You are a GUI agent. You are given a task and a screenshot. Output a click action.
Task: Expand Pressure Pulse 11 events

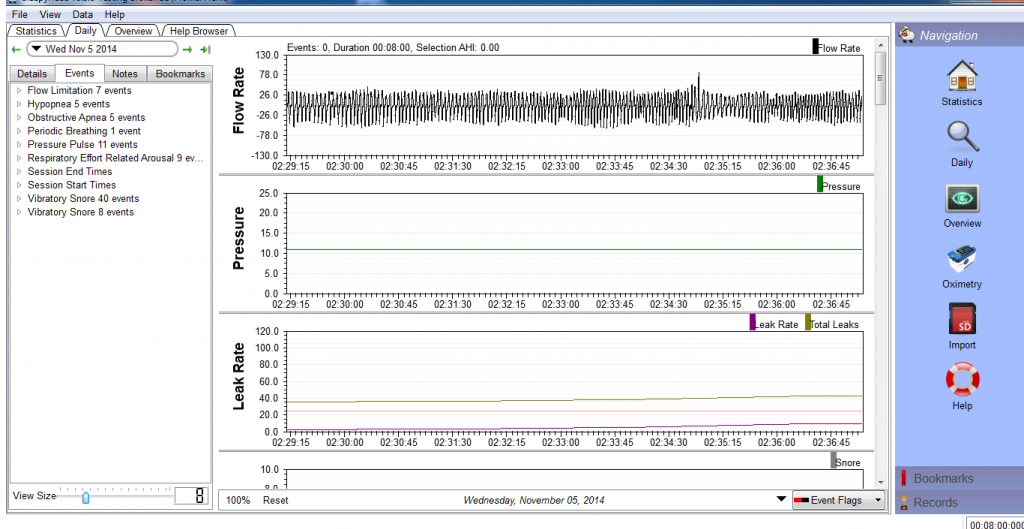(x=19, y=145)
